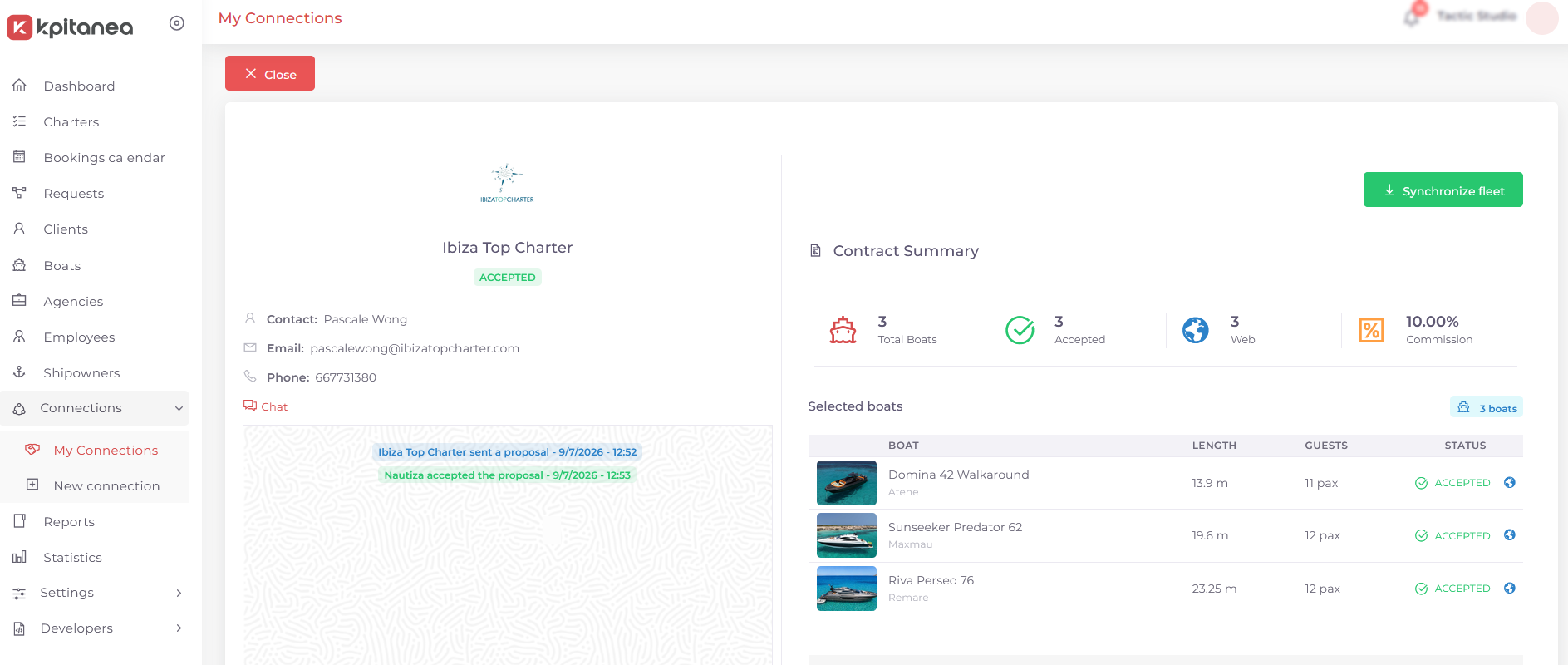Click the LENGTH column header
Image resolution: width=1568 pixels, height=665 pixels.
1214,446
